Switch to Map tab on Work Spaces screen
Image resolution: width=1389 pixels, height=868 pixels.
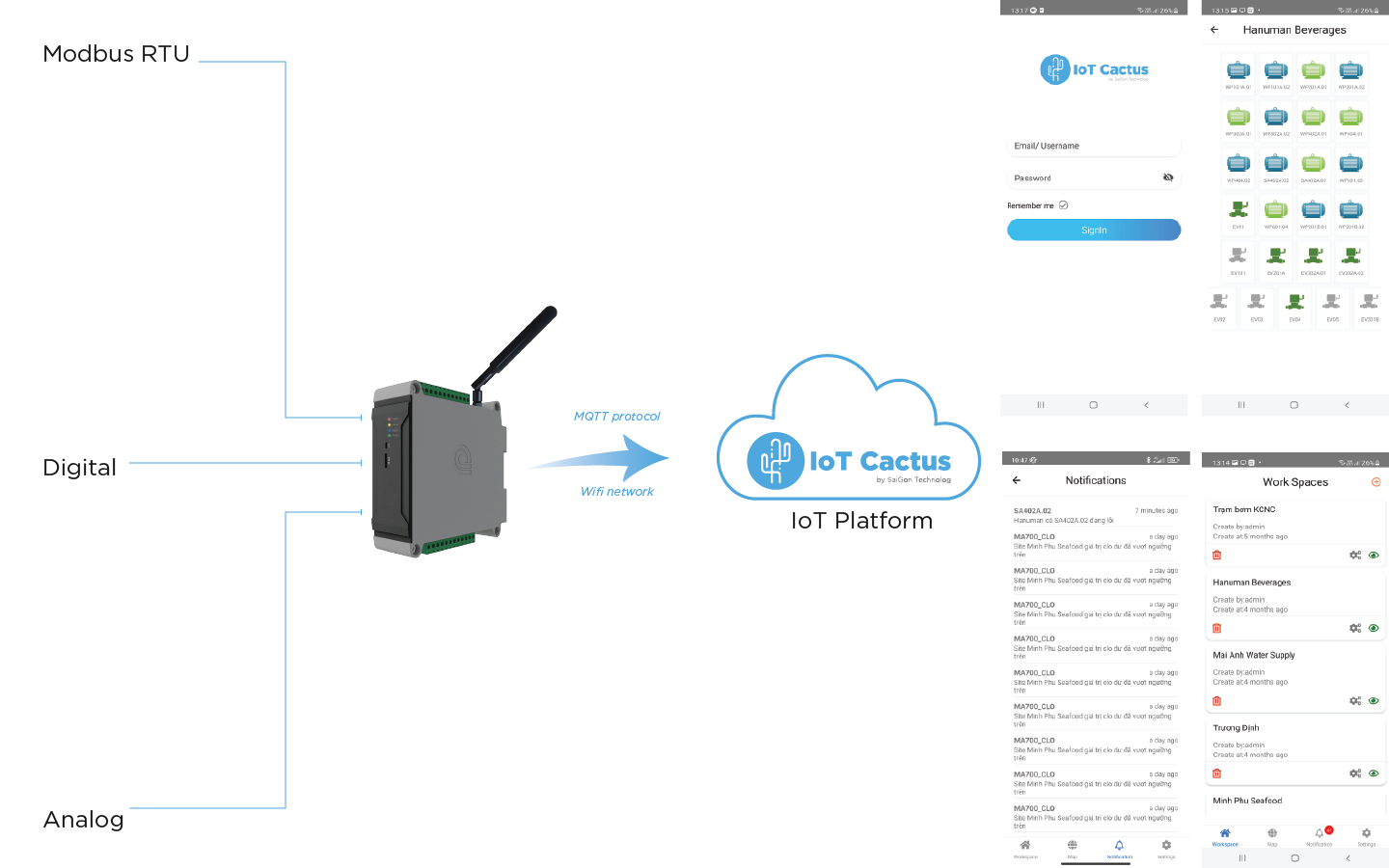[x=1272, y=836]
